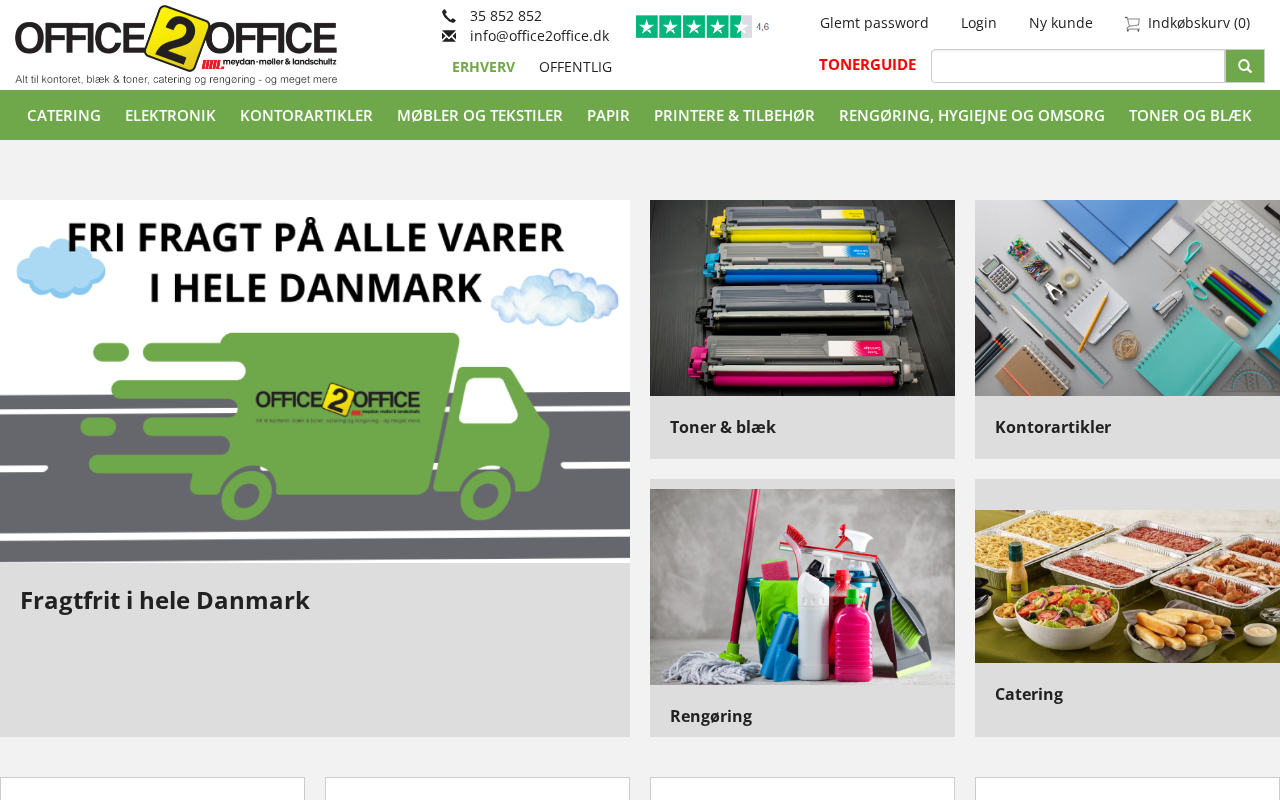
Task: Switch to ERHVERV customer mode
Action: pyautogui.click(x=483, y=67)
